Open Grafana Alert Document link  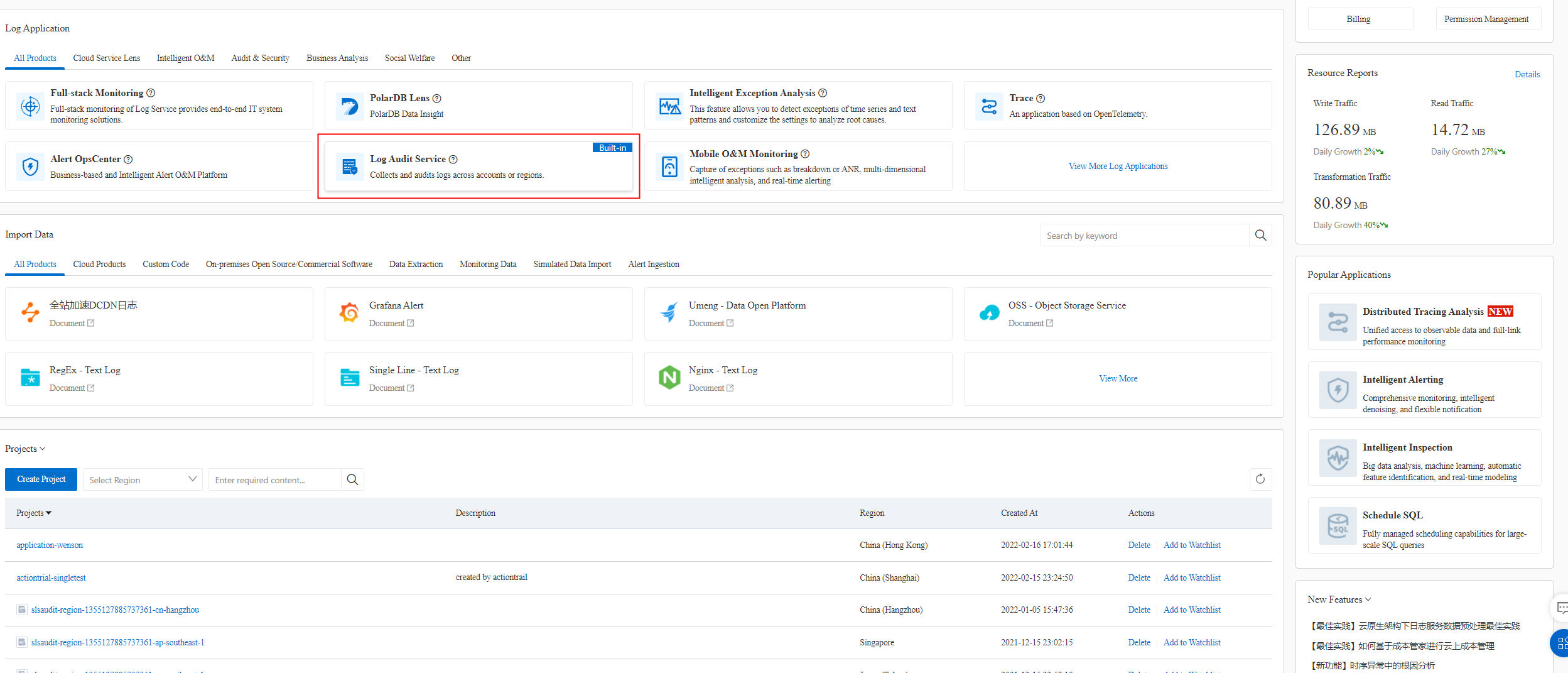pos(391,323)
